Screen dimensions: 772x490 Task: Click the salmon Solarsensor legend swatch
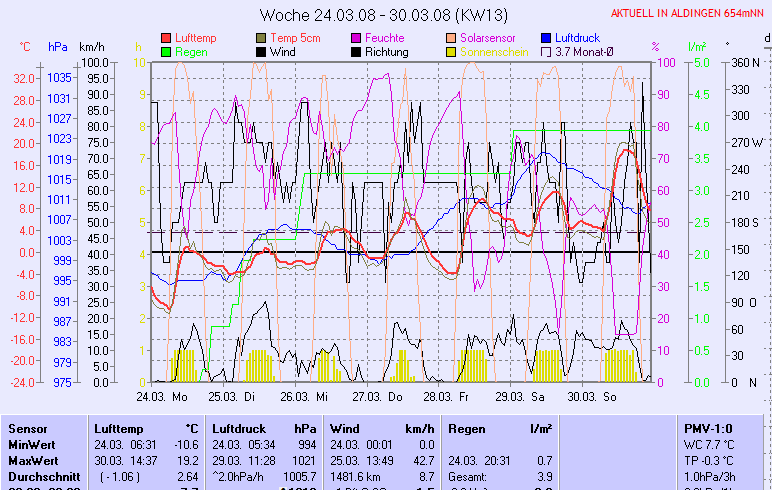tap(452, 37)
